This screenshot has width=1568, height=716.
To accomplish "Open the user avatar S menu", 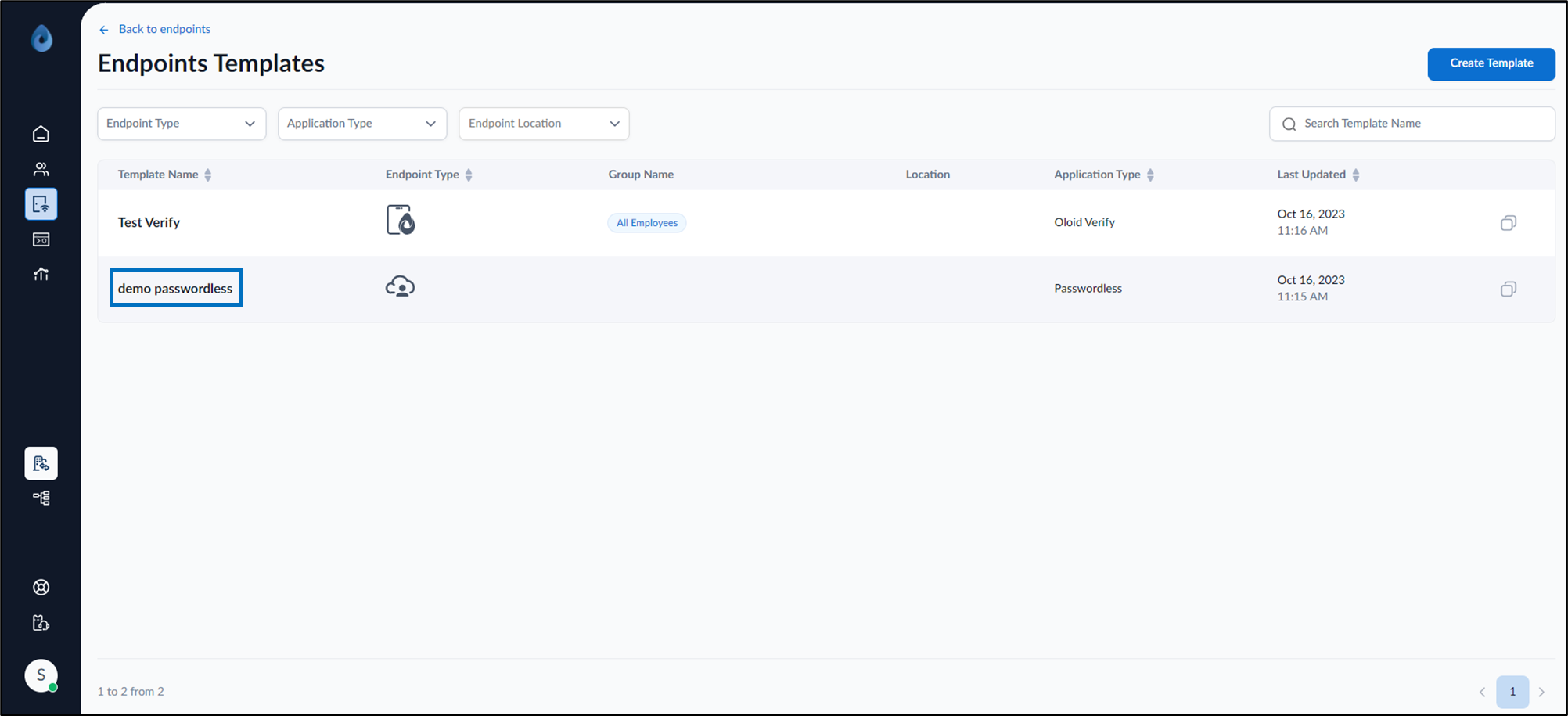I will pyautogui.click(x=41, y=675).
